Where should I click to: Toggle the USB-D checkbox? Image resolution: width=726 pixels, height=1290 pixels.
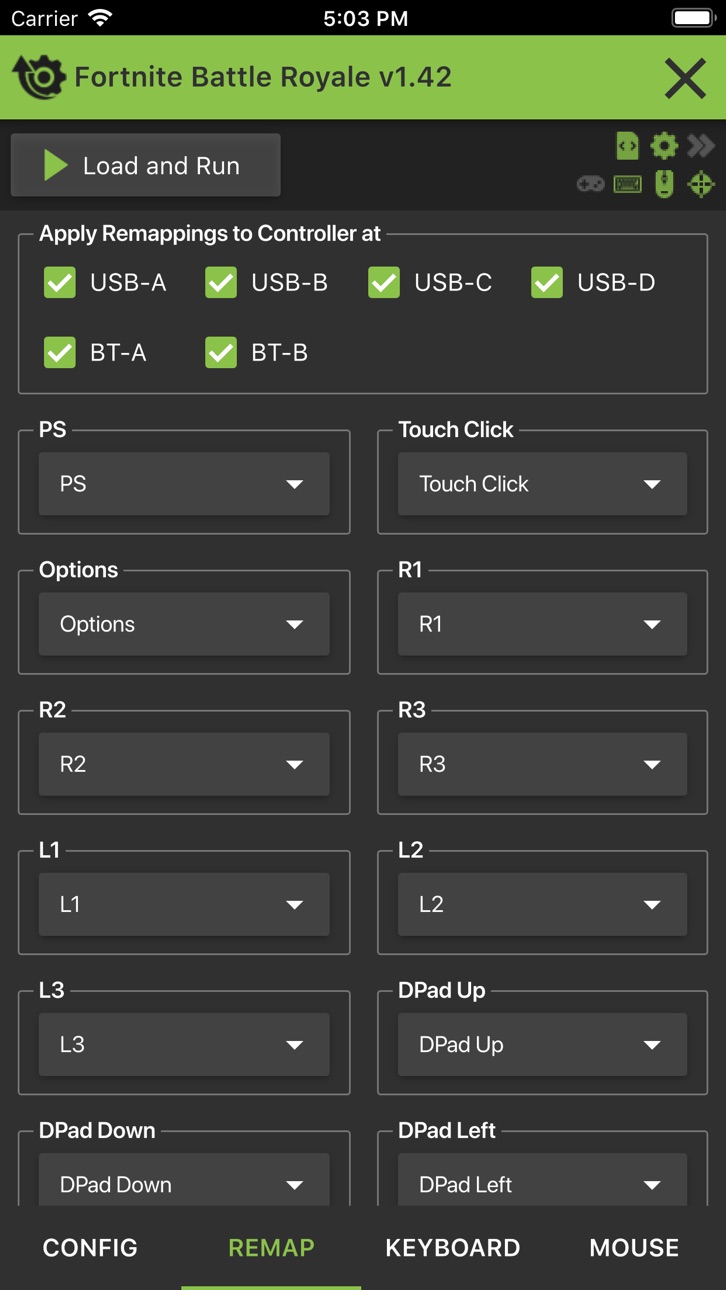point(547,283)
